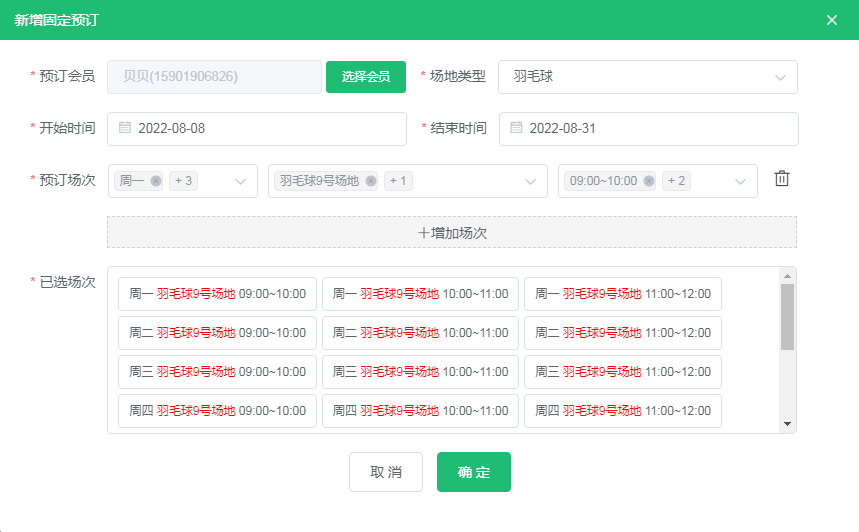Remove the 周一 tag with its x icon
The height and width of the screenshot is (532, 859).
(x=156, y=181)
